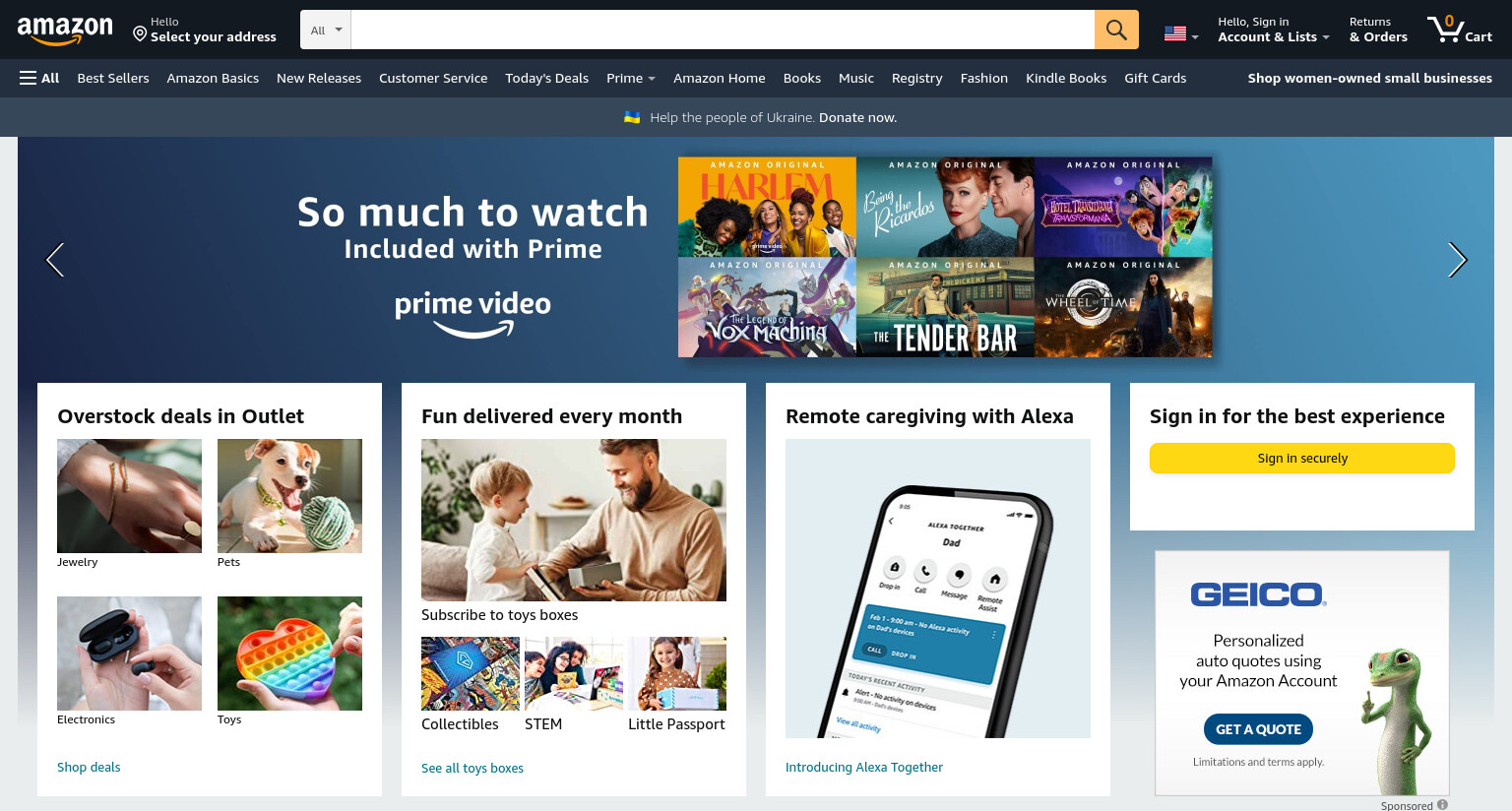Click the Toys pop-it image
The height and width of the screenshot is (811, 1512).
(x=289, y=654)
